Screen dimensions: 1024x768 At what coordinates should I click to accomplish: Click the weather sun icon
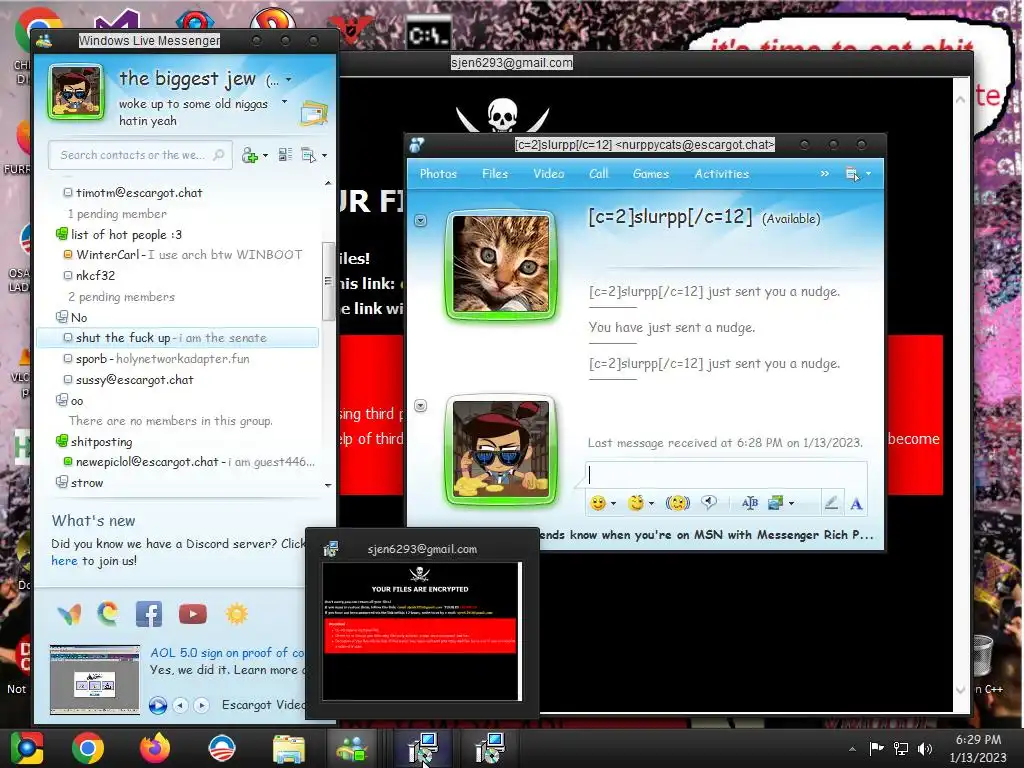[236, 614]
